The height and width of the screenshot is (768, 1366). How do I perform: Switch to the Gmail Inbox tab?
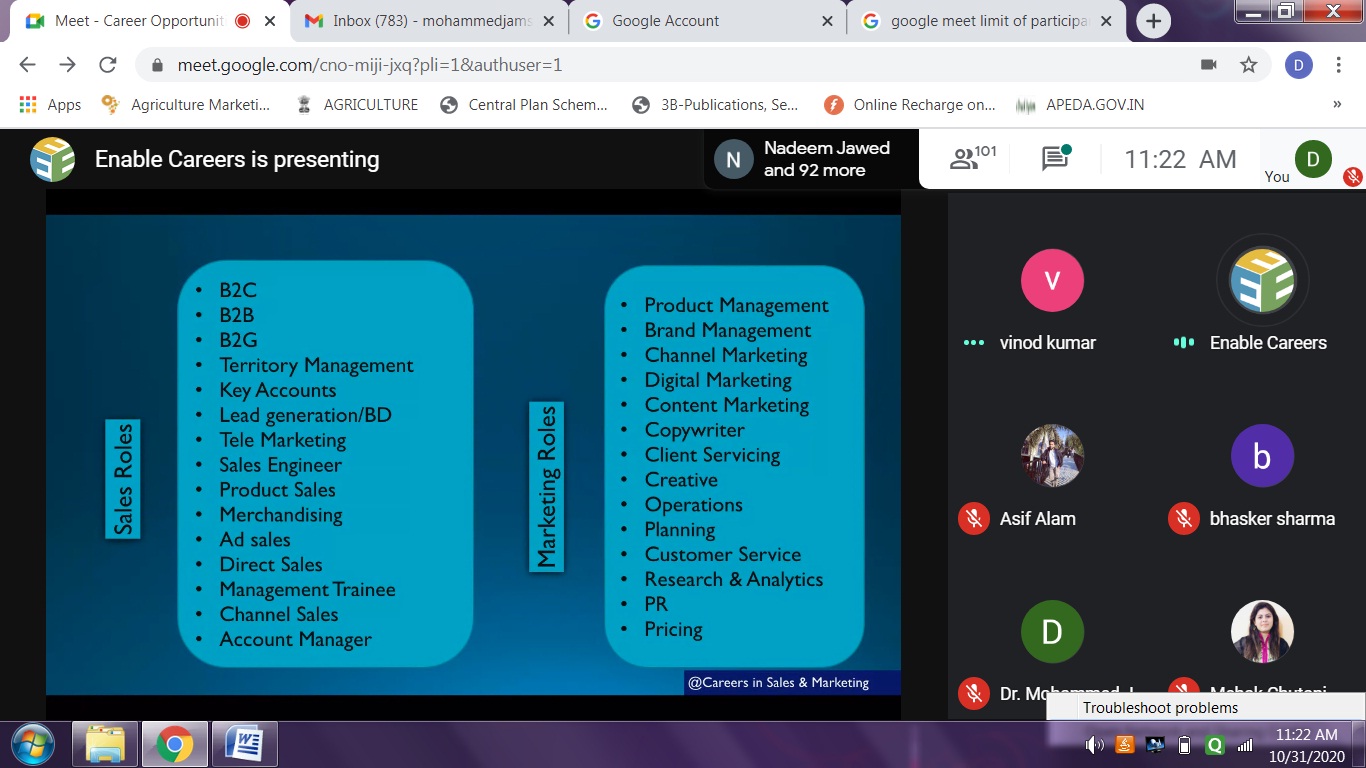(x=430, y=21)
